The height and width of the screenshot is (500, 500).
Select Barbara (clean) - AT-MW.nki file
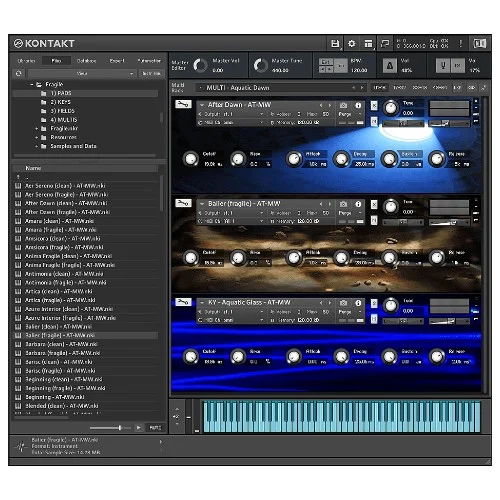tap(85, 344)
